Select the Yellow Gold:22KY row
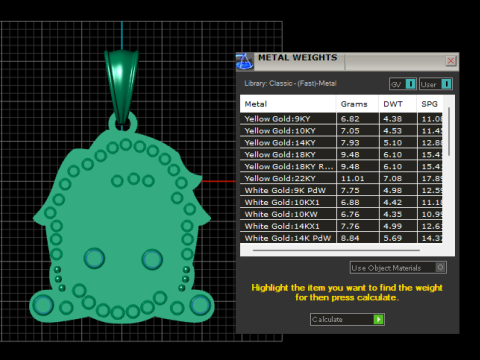 (341, 178)
